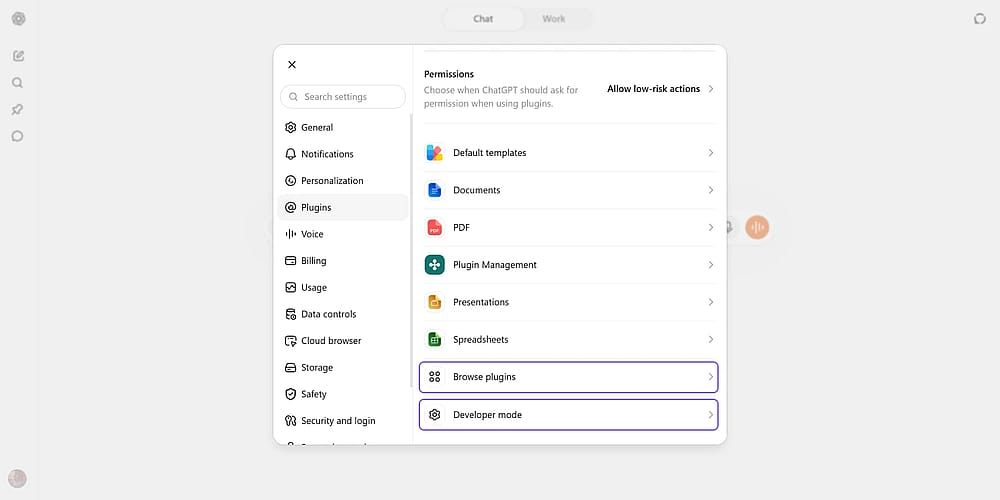This screenshot has width=1000, height=500.
Task: Click the orange voice waveform button
Action: point(757,227)
